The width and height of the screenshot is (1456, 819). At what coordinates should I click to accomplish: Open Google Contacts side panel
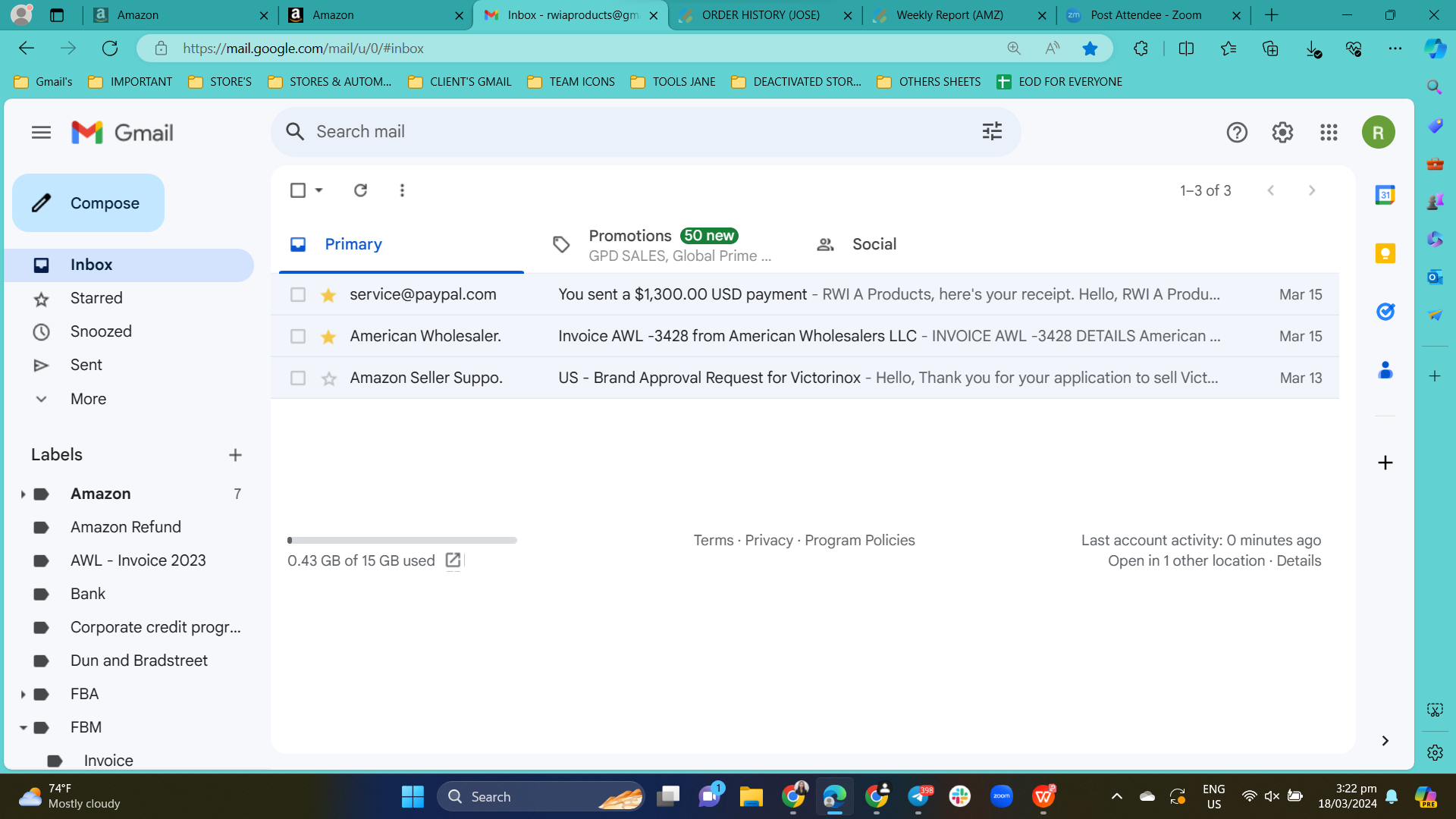1385,370
